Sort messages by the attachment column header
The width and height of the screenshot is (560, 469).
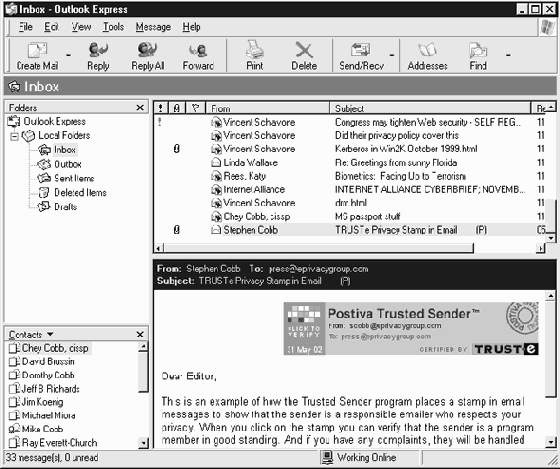[176, 108]
